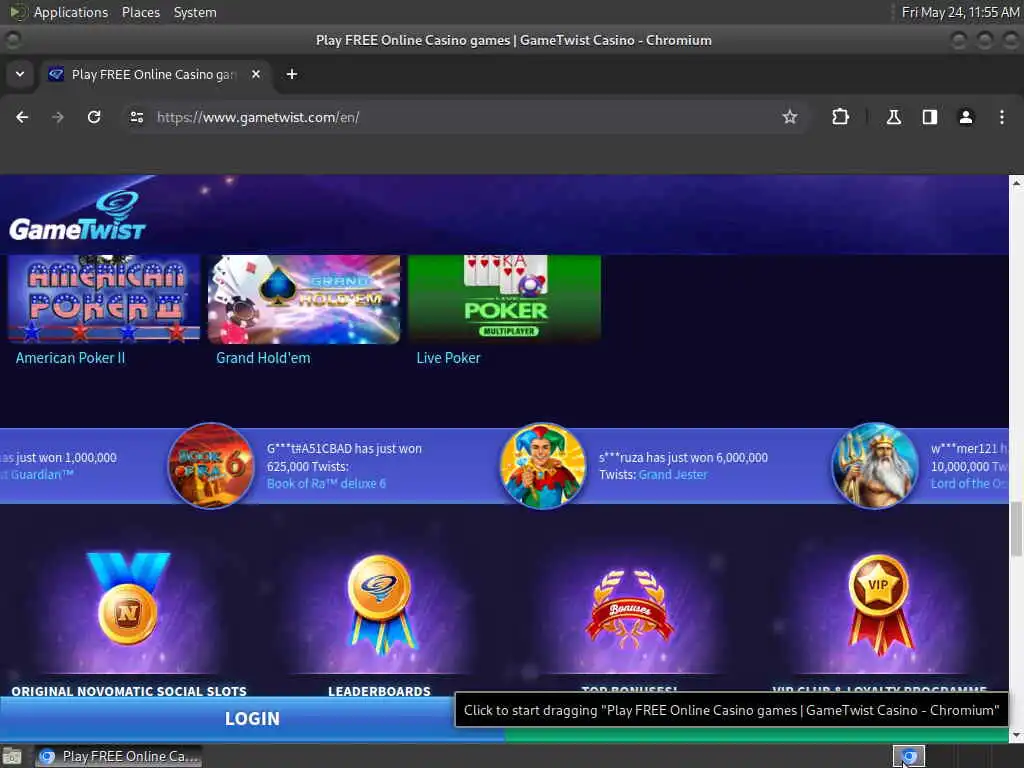This screenshot has height=768, width=1024.
Task: Open the Book of Ra deluxe 6 link
Action: (x=327, y=483)
